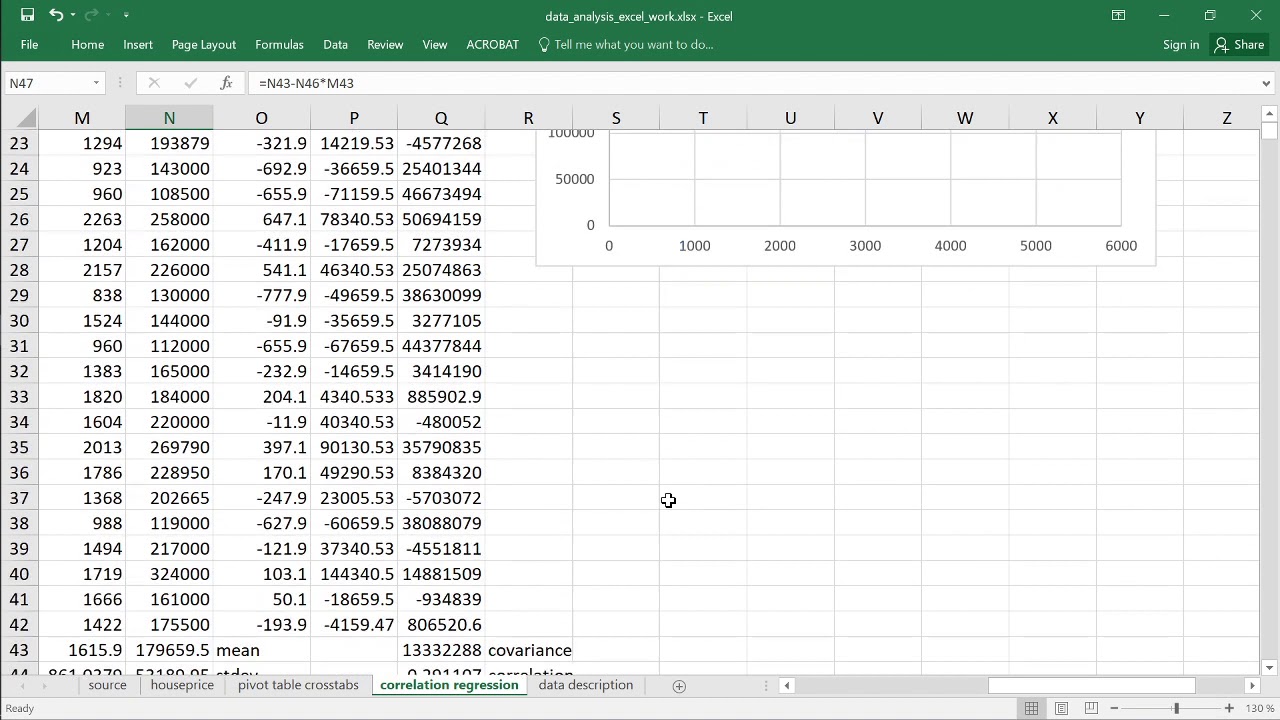
Task: Select column N header
Action: point(169,118)
